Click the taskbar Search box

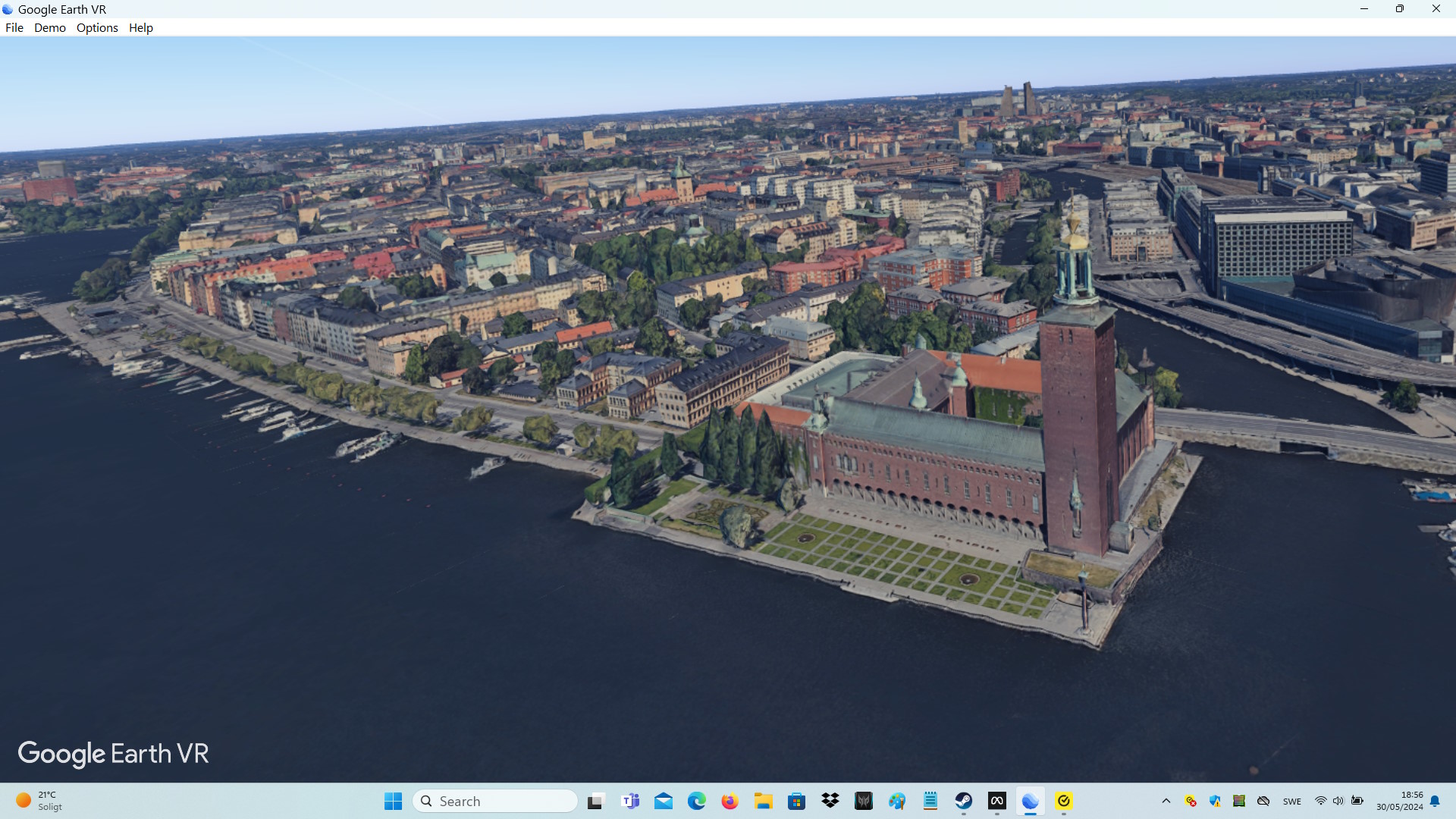coord(494,802)
